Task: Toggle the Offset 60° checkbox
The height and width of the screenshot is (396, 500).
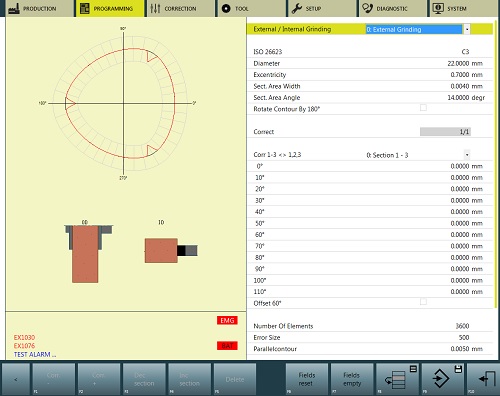Action: [x=423, y=302]
